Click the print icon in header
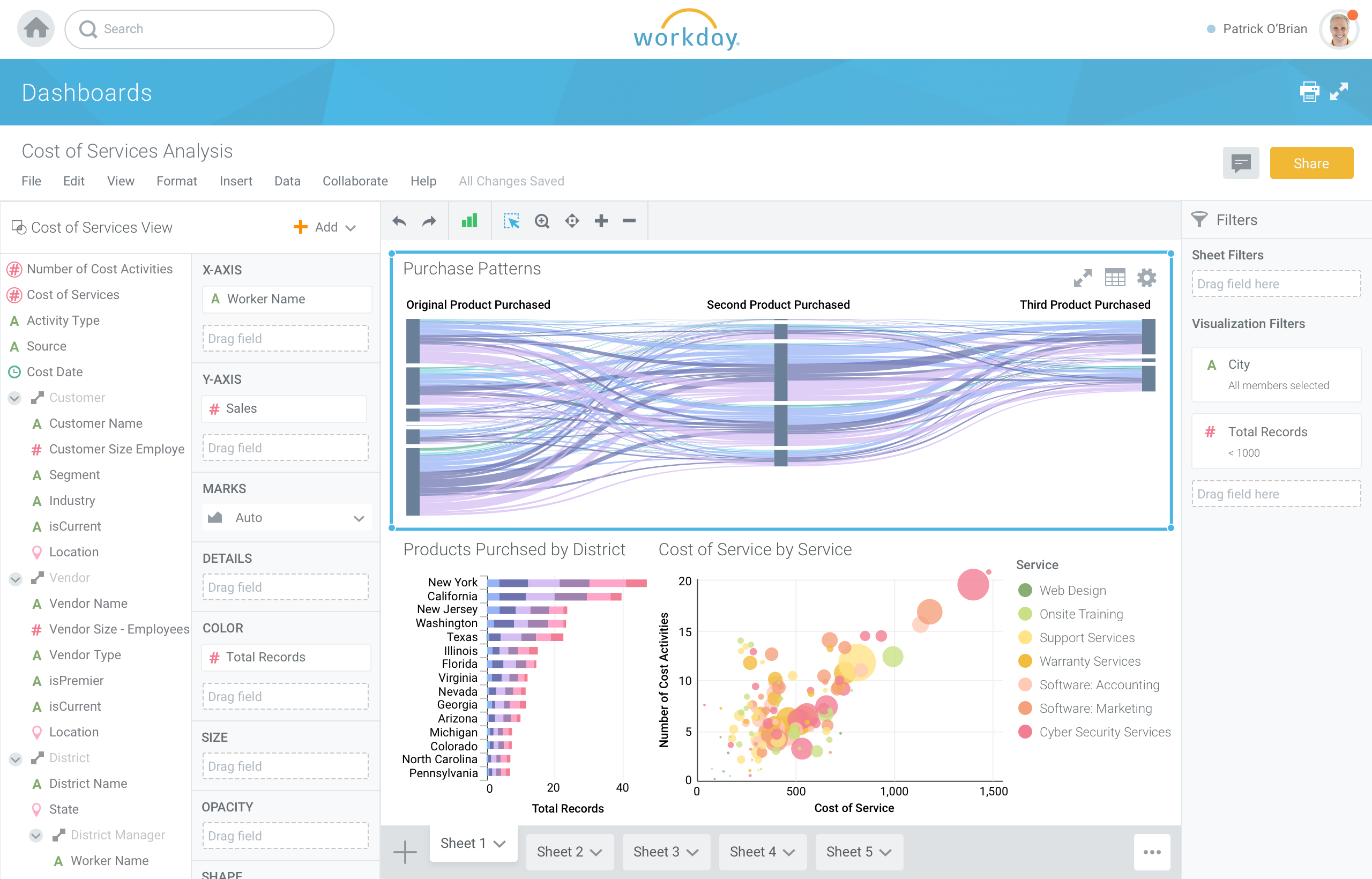 click(x=1309, y=91)
